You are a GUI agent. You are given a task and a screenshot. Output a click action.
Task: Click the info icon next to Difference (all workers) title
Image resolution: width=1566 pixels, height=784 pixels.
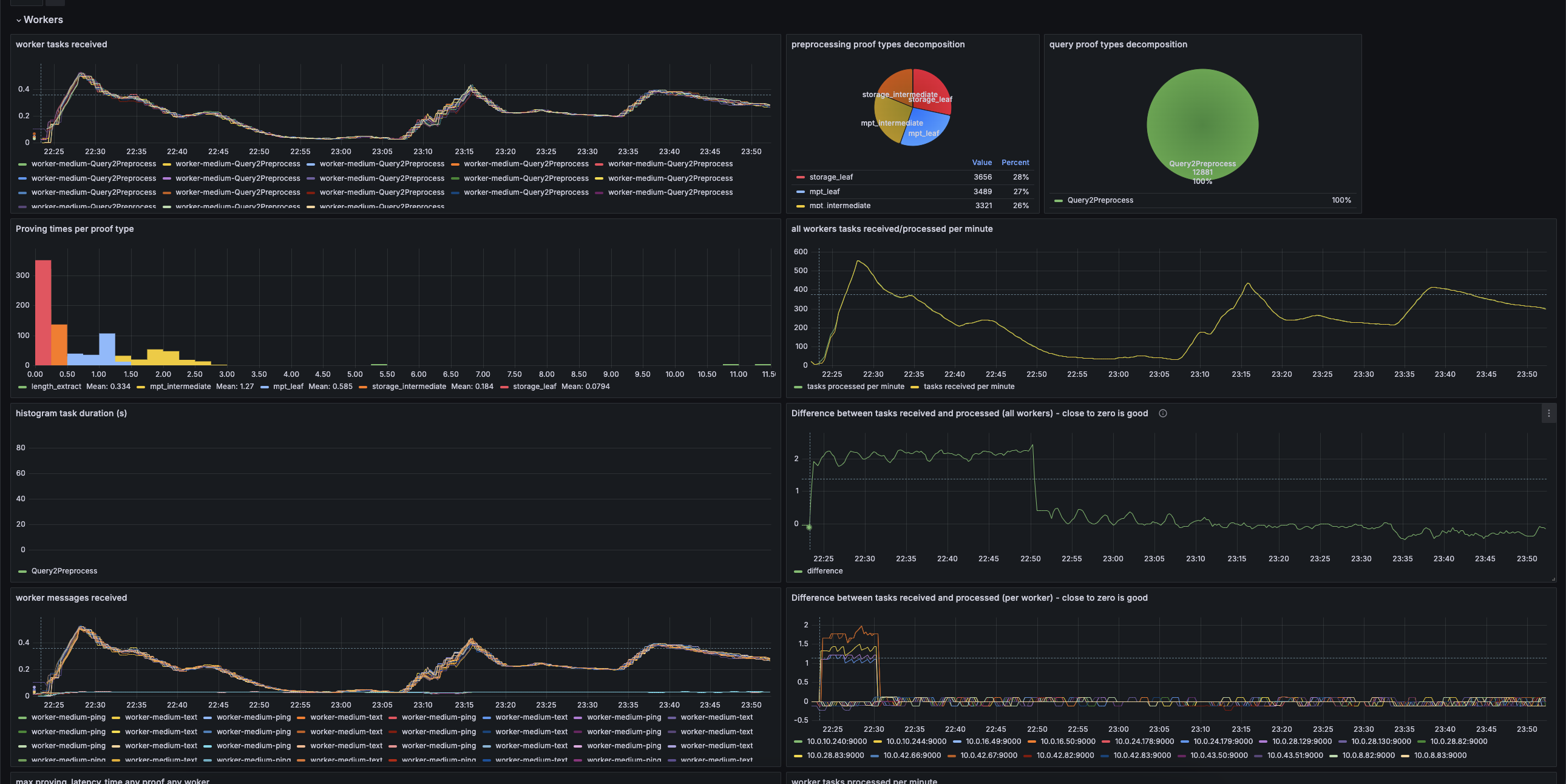tap(1162, 413)
